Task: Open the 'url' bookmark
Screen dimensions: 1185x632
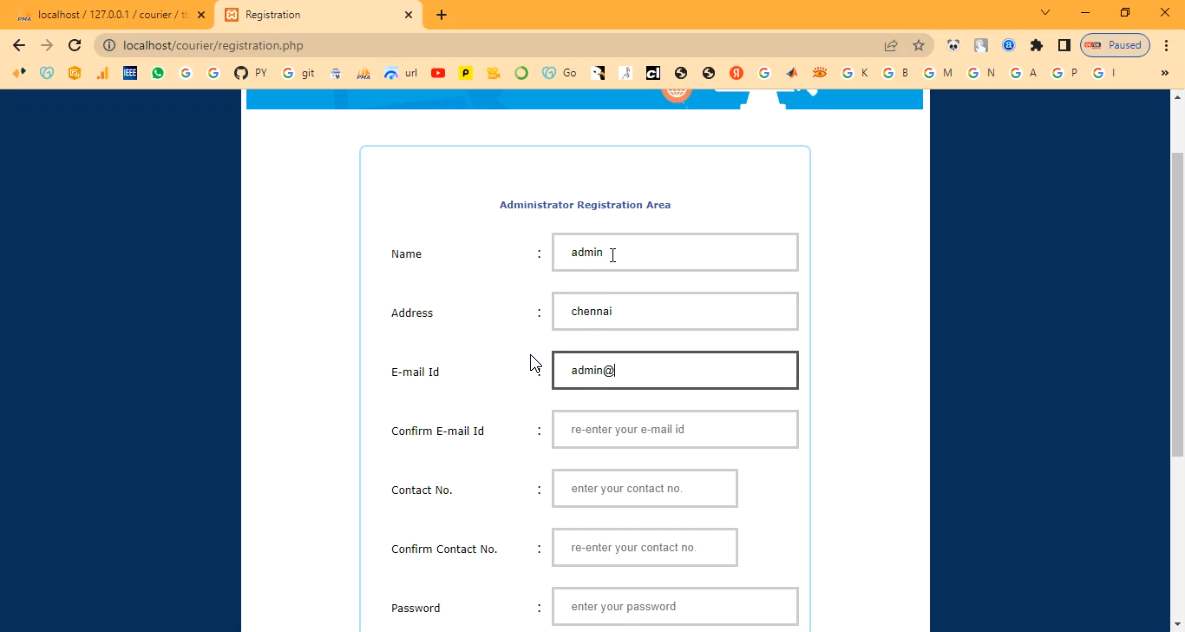Action: 401,73
